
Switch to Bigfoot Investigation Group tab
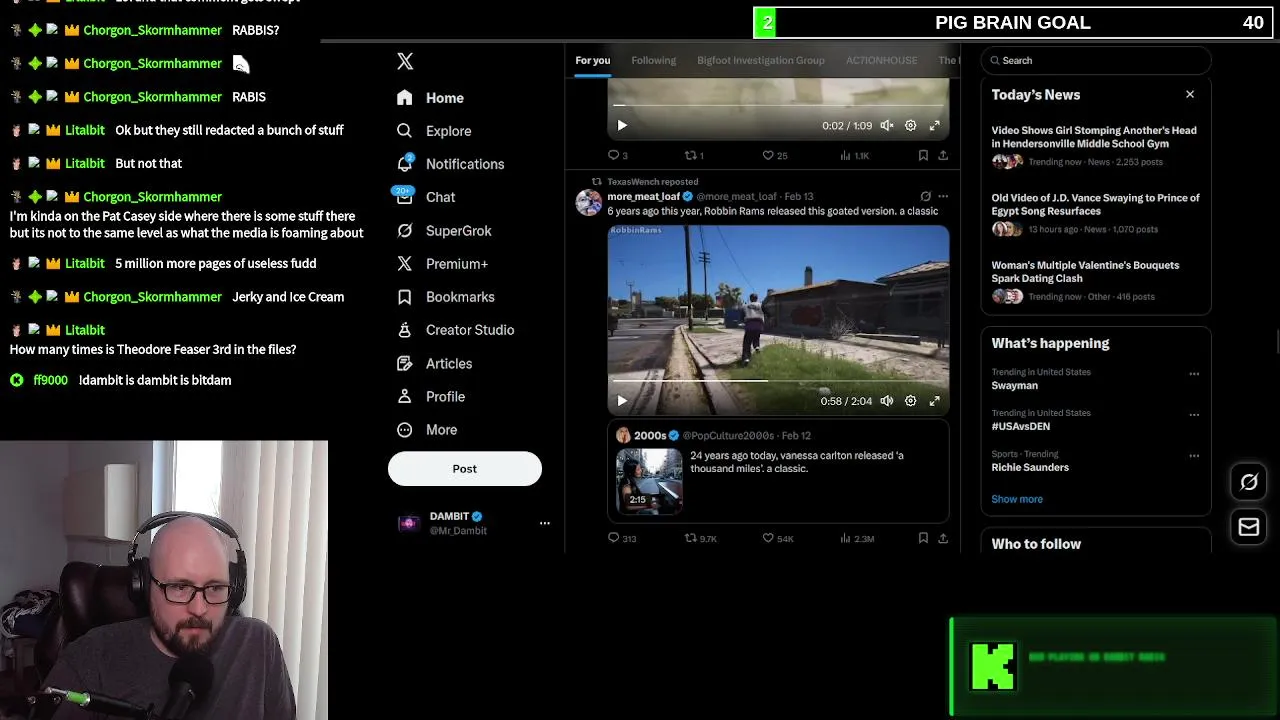761,61
